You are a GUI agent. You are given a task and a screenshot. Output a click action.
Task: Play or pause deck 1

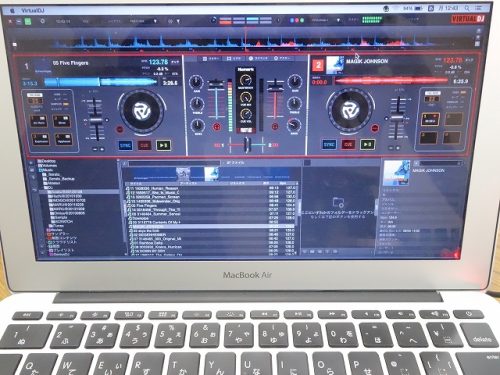click(163, 145)
